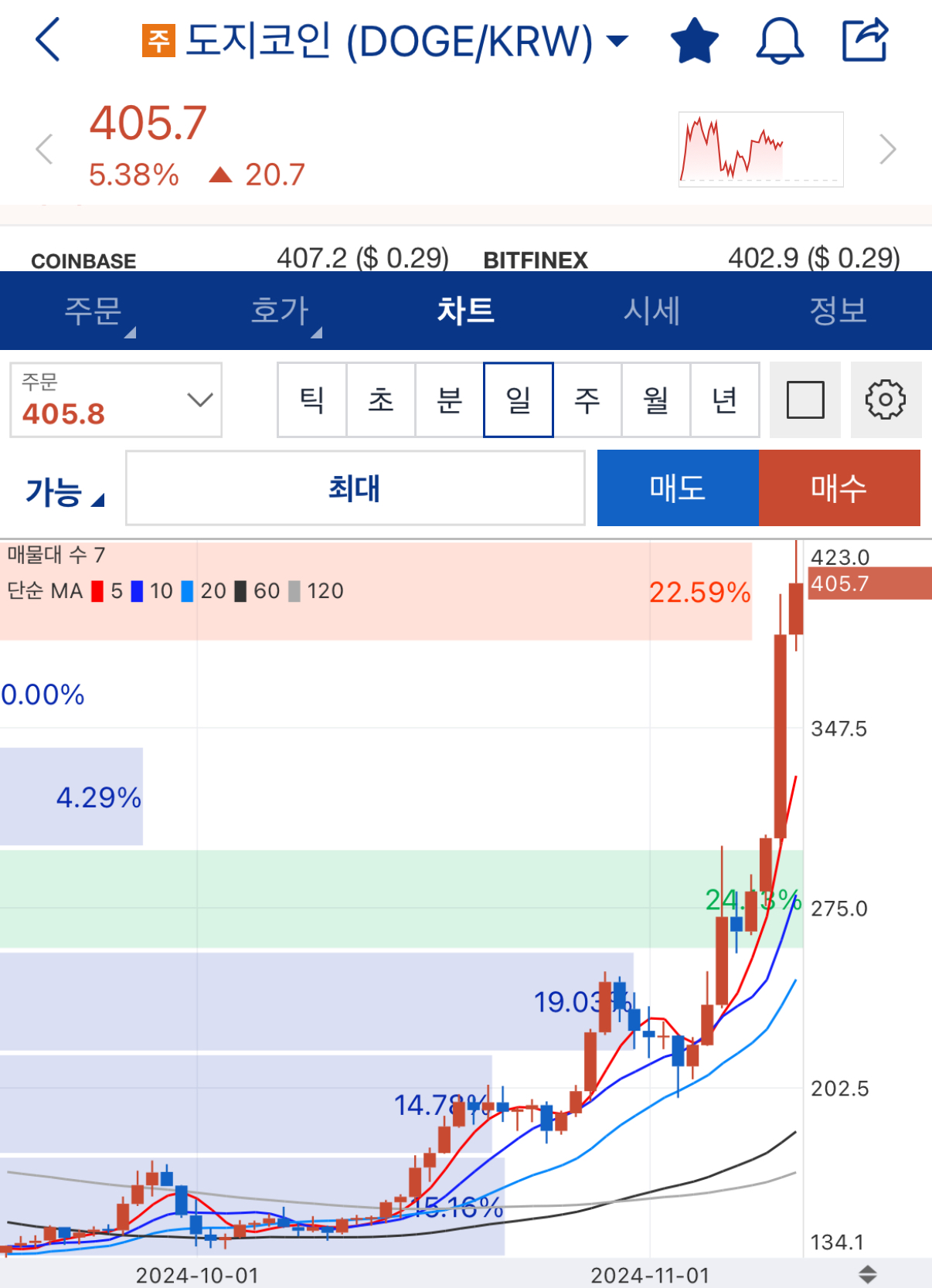The image size is (932, 1288).
Task: Tap the 최대 maximum button
Action: click(355, 488)
